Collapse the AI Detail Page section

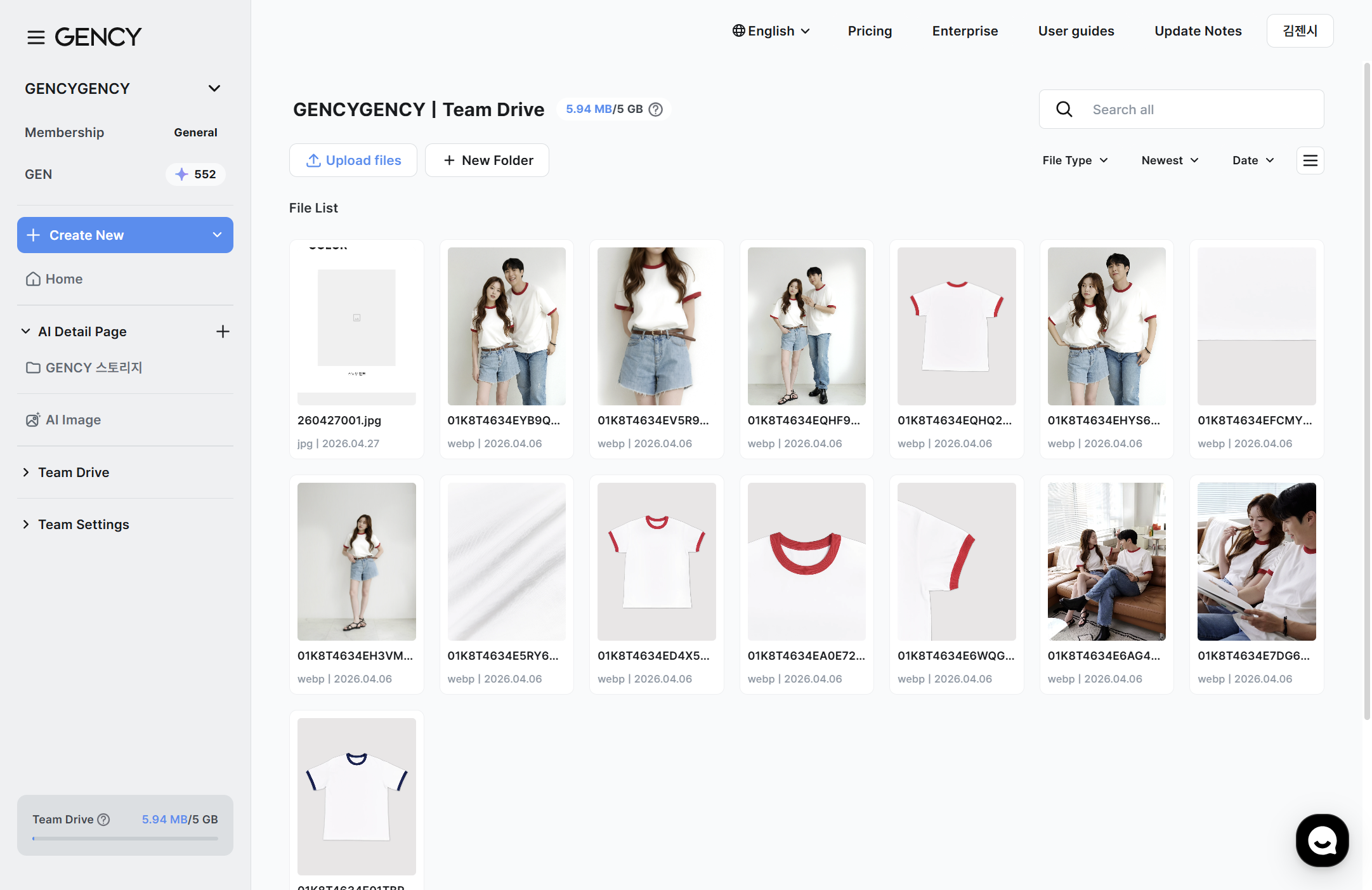[x=25, y=331]
